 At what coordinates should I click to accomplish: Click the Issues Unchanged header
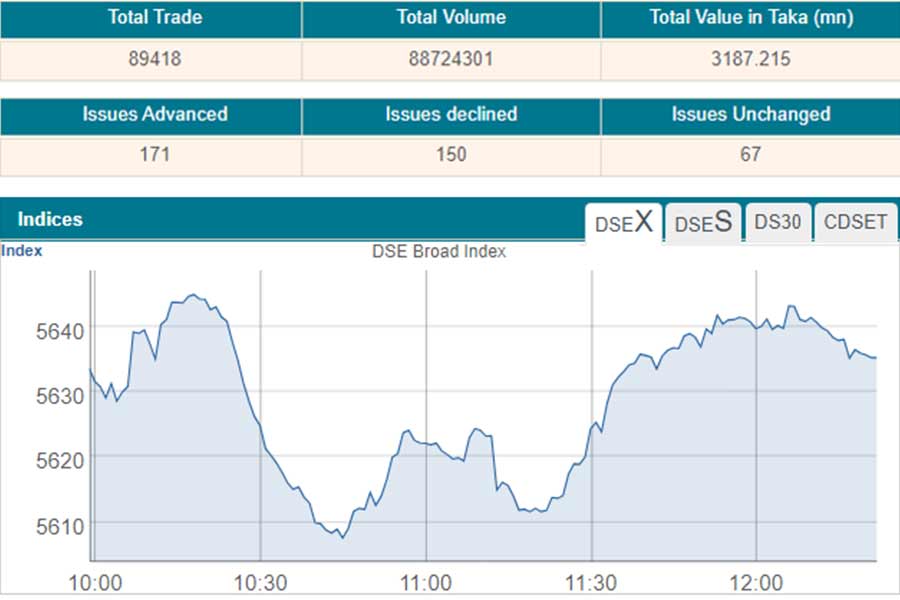click(750, 114)
